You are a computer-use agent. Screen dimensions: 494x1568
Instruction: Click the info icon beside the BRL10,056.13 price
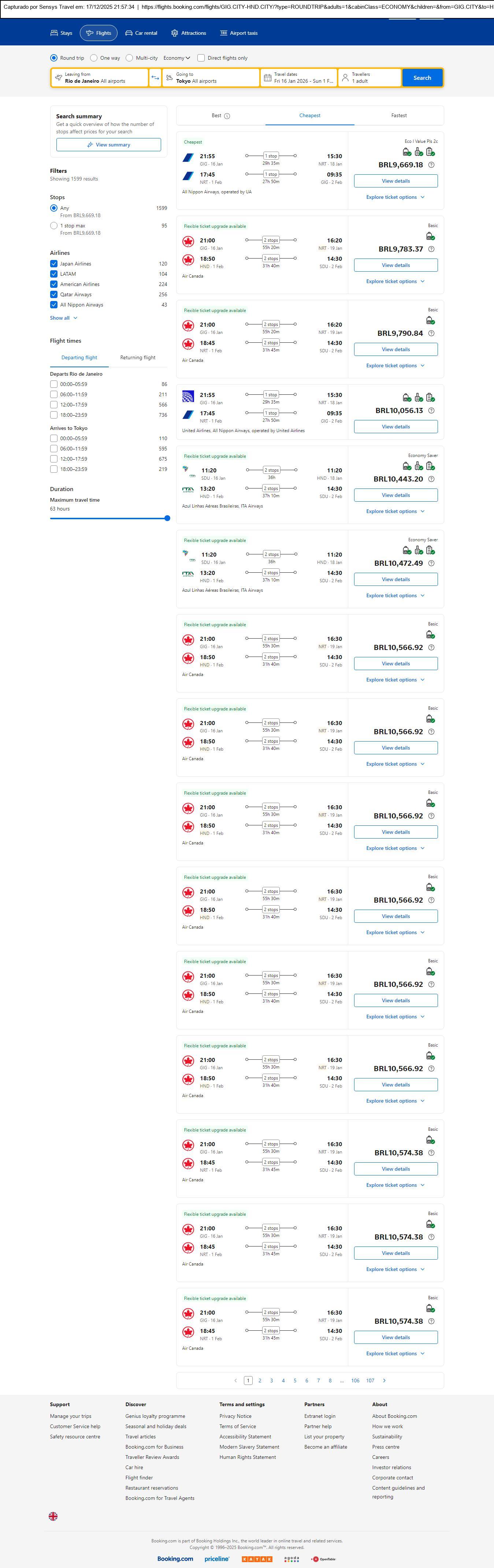[x=431, y=411]
